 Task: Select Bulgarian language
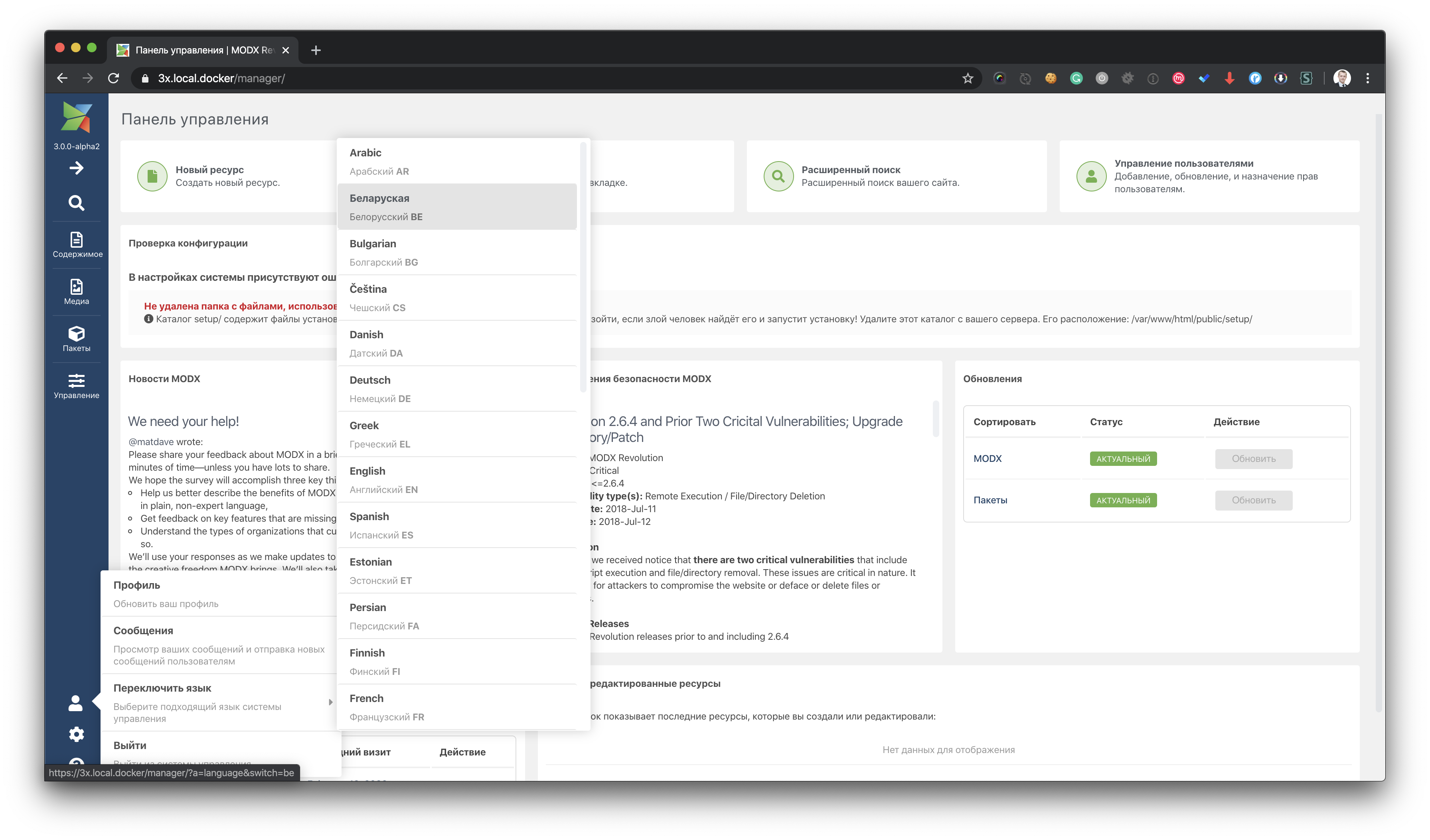457,252
